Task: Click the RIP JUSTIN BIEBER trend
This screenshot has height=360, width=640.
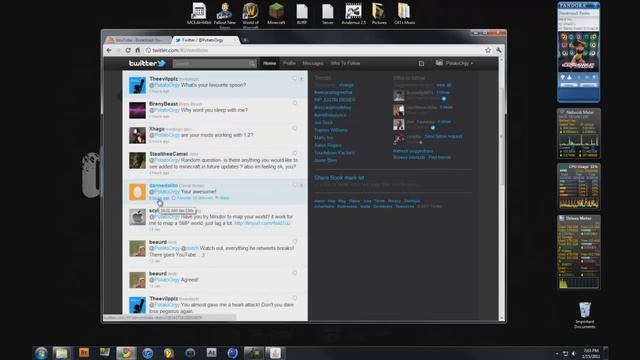Action: pos(335,100)
